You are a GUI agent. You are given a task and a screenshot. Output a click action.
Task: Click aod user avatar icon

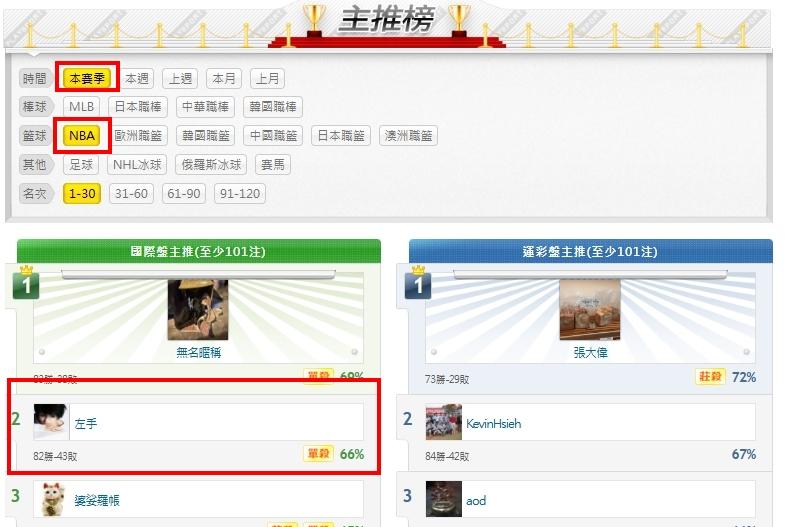[443, 499]
